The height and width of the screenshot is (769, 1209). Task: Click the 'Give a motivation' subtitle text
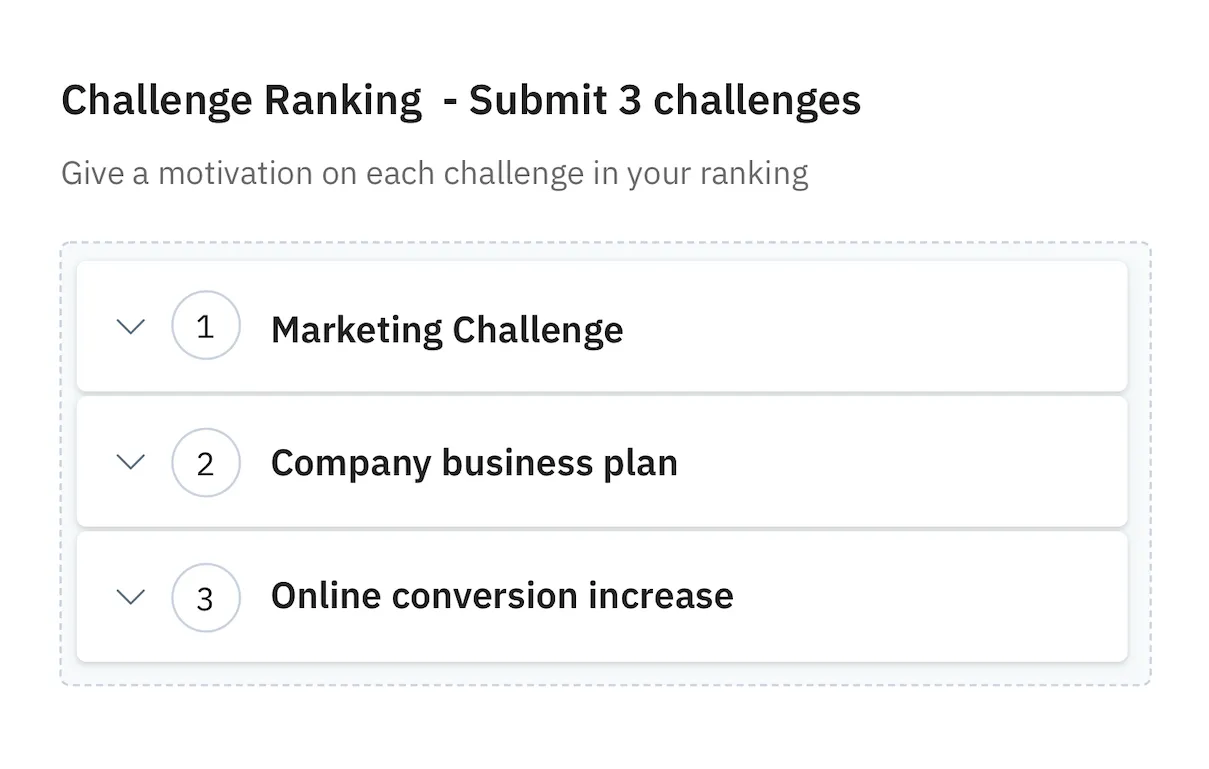pyautogui.click(x=434, y=173)
